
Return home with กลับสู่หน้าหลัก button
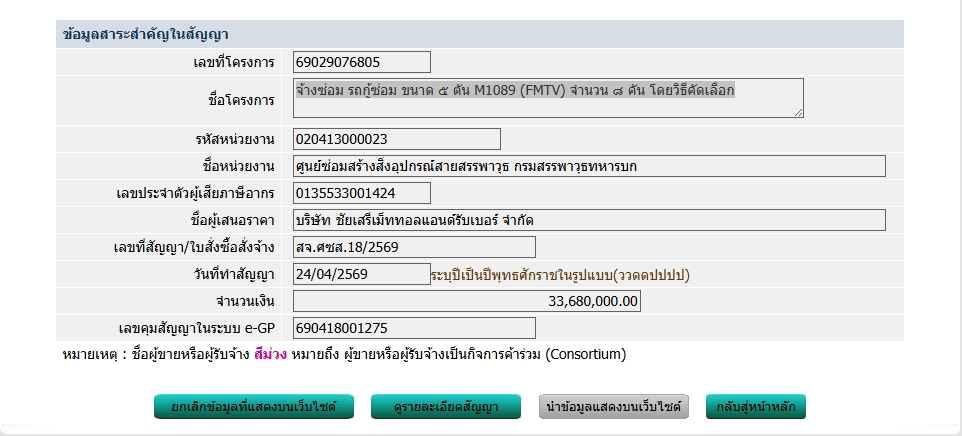tap(756, 407)
